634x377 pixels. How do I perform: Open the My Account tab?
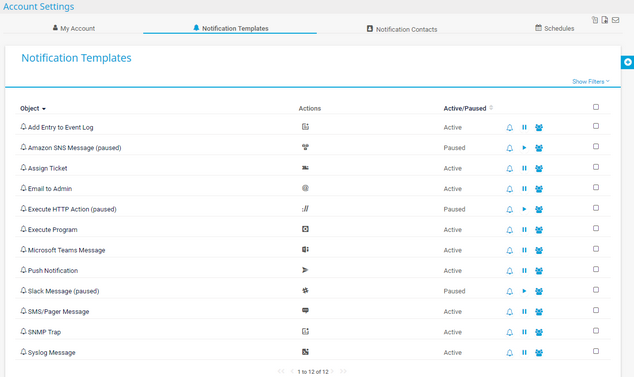click(x=74, y=28)
